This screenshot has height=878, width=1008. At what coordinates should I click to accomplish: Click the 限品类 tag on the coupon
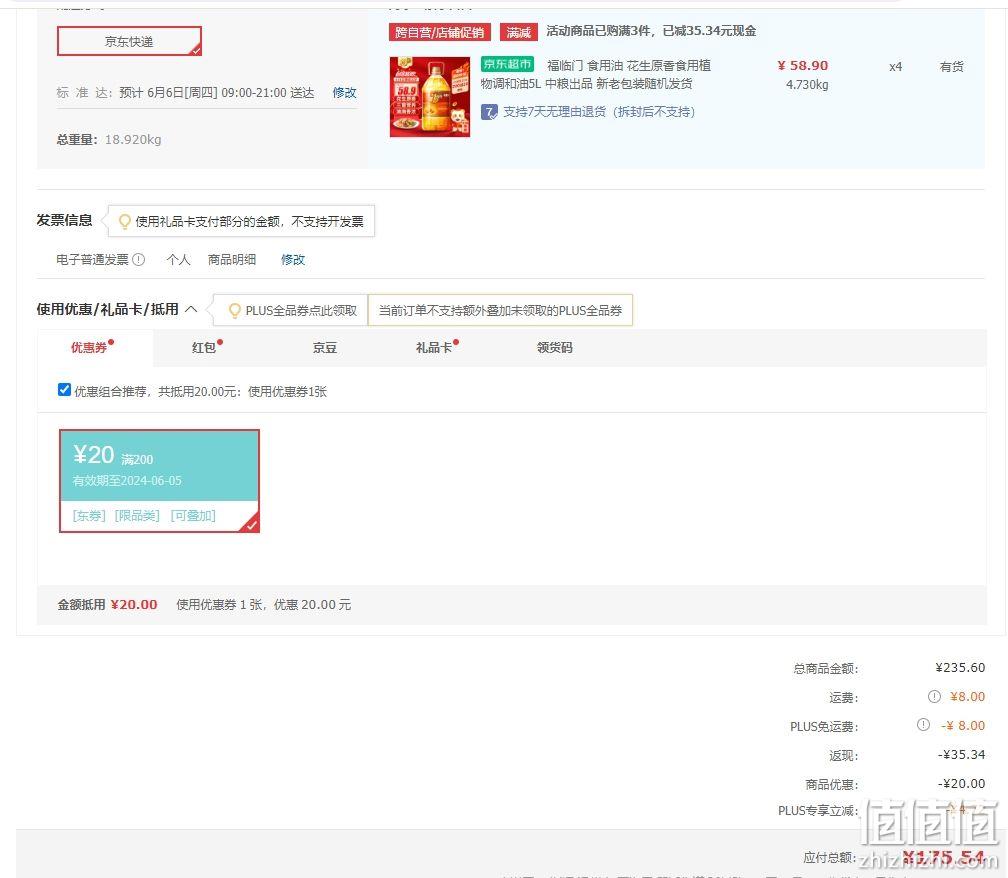[137, 515]
